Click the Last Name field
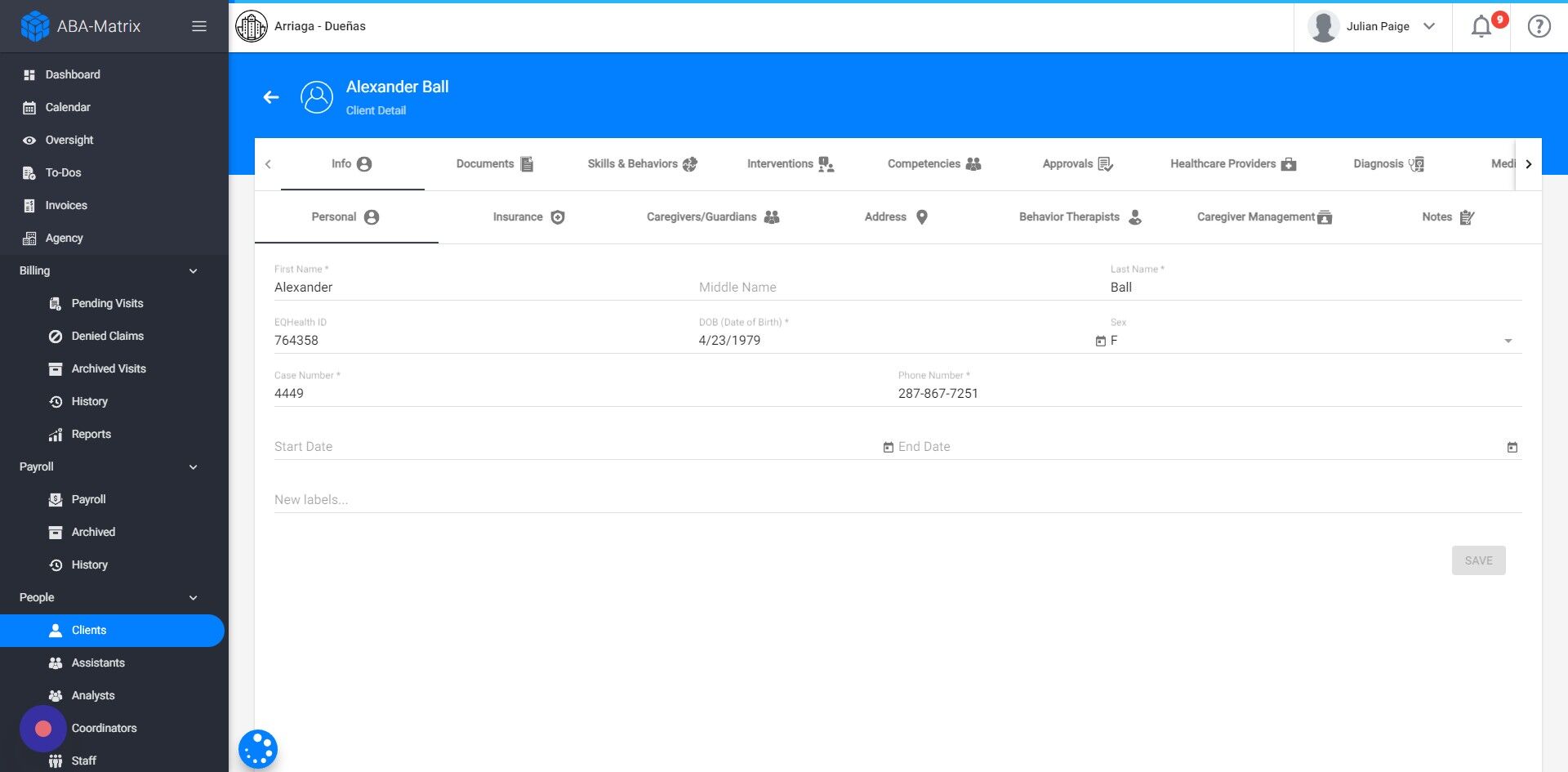Screen dimensions: 1568x772 pyautogui.click(x=1316, y=288)
